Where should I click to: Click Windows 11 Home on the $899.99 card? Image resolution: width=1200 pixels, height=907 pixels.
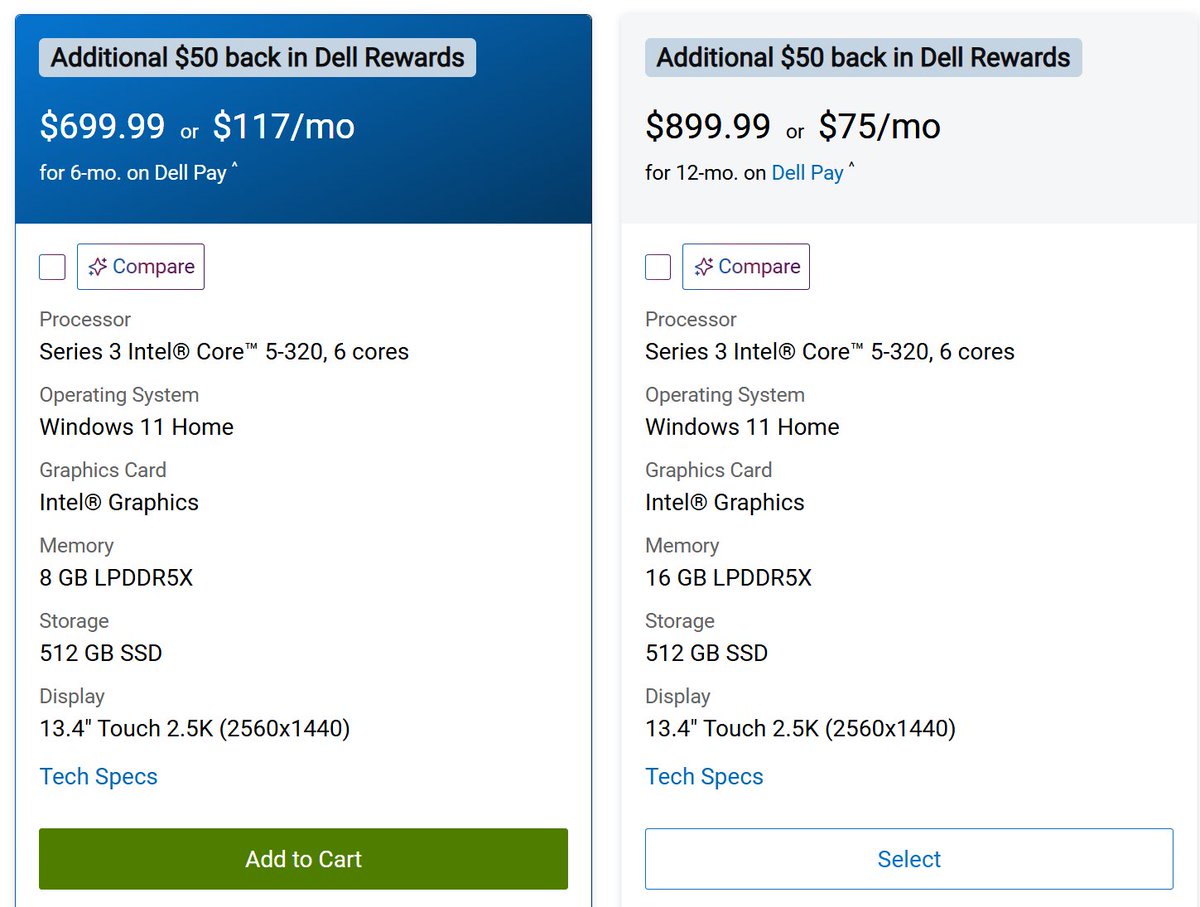coord(742,427)
